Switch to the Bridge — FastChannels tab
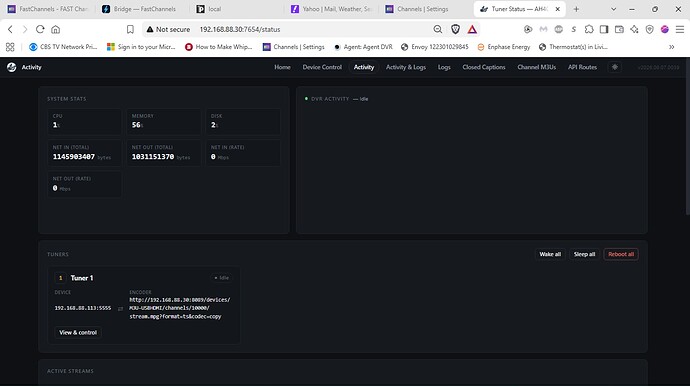 [143, 9]
